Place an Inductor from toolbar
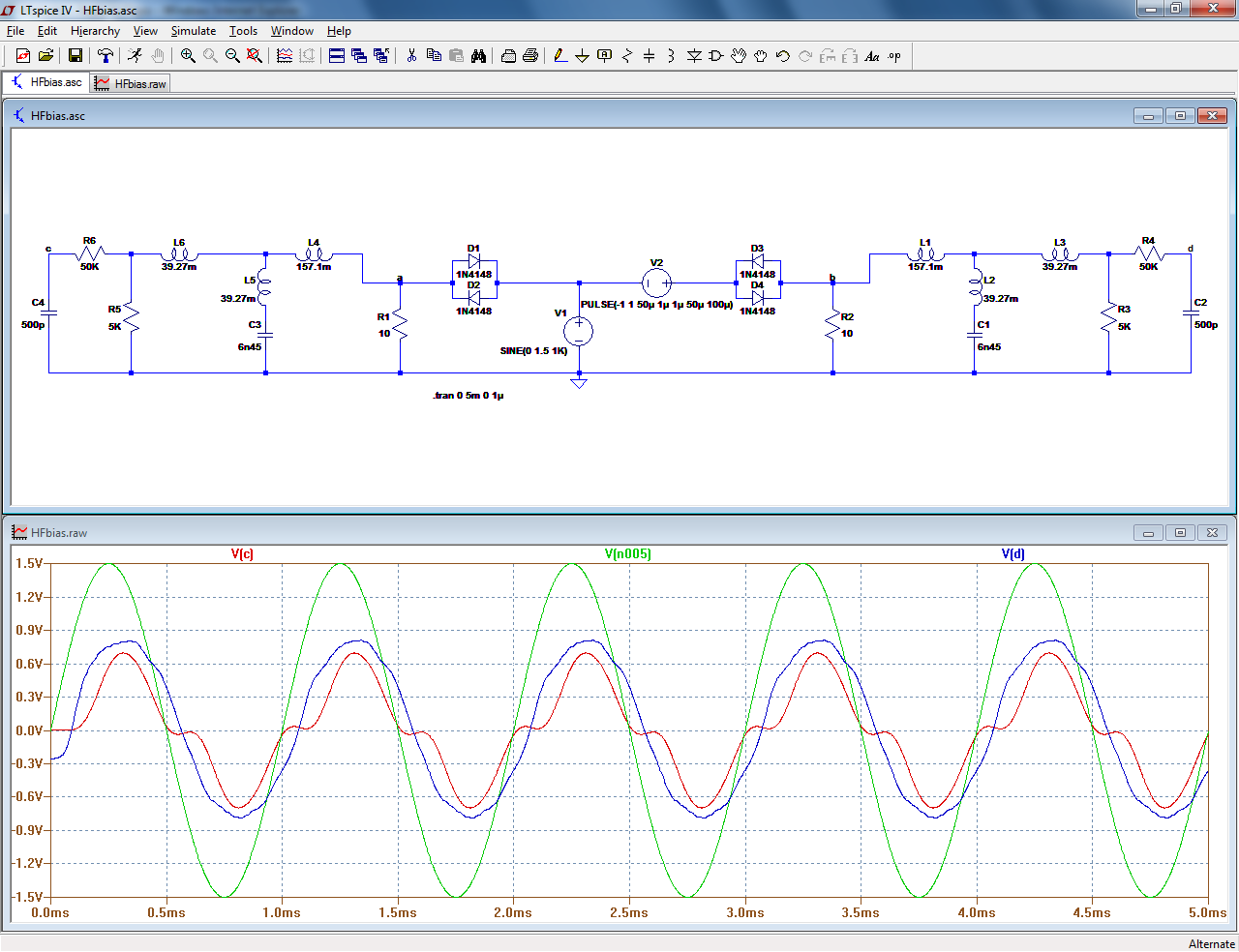The height and width of the screenshot is (952, 1239). pos(672,56)
